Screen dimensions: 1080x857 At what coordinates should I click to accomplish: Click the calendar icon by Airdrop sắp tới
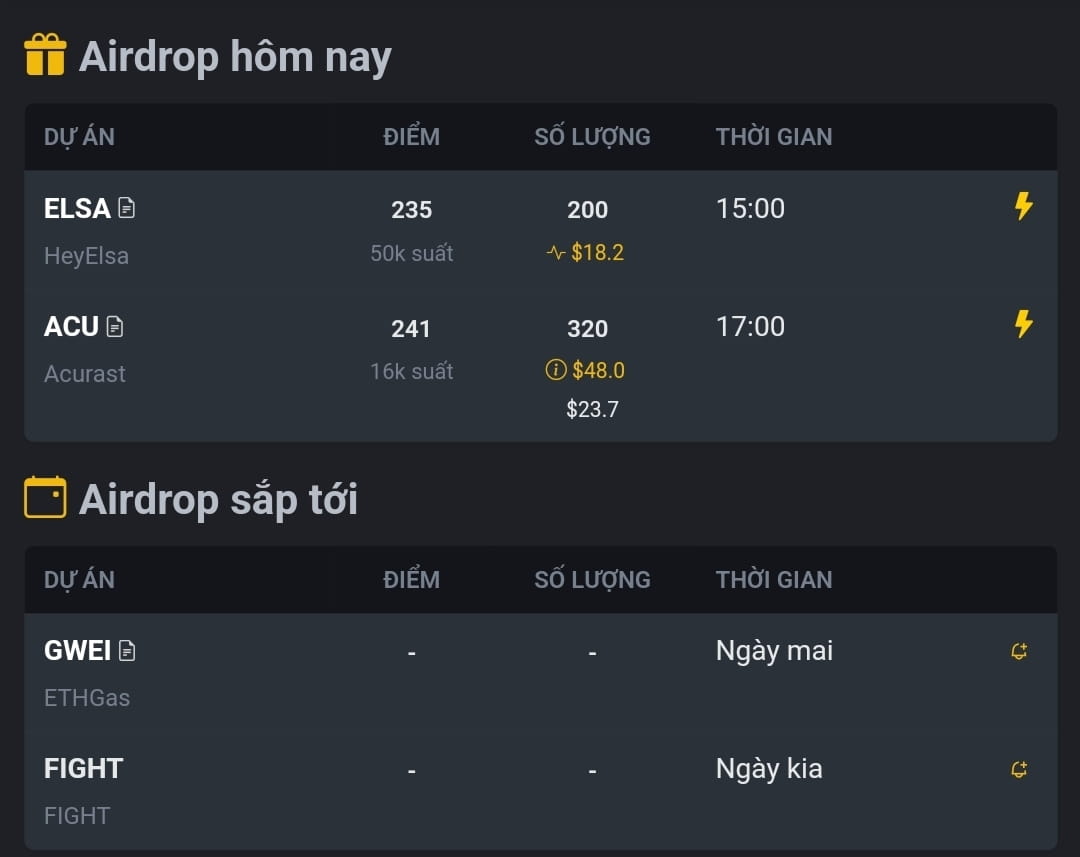point(45,497)
